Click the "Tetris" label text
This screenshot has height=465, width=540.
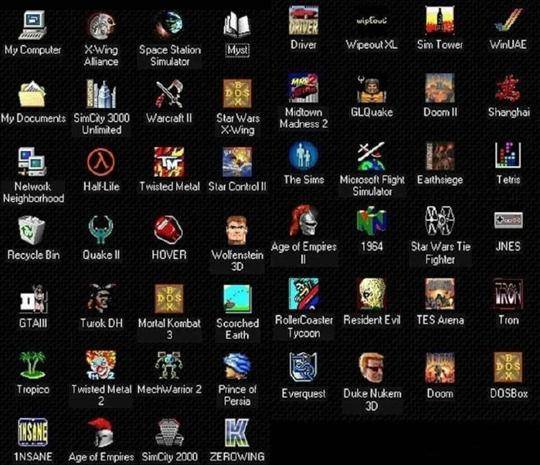pyautogui.click(x=508, y=179)
